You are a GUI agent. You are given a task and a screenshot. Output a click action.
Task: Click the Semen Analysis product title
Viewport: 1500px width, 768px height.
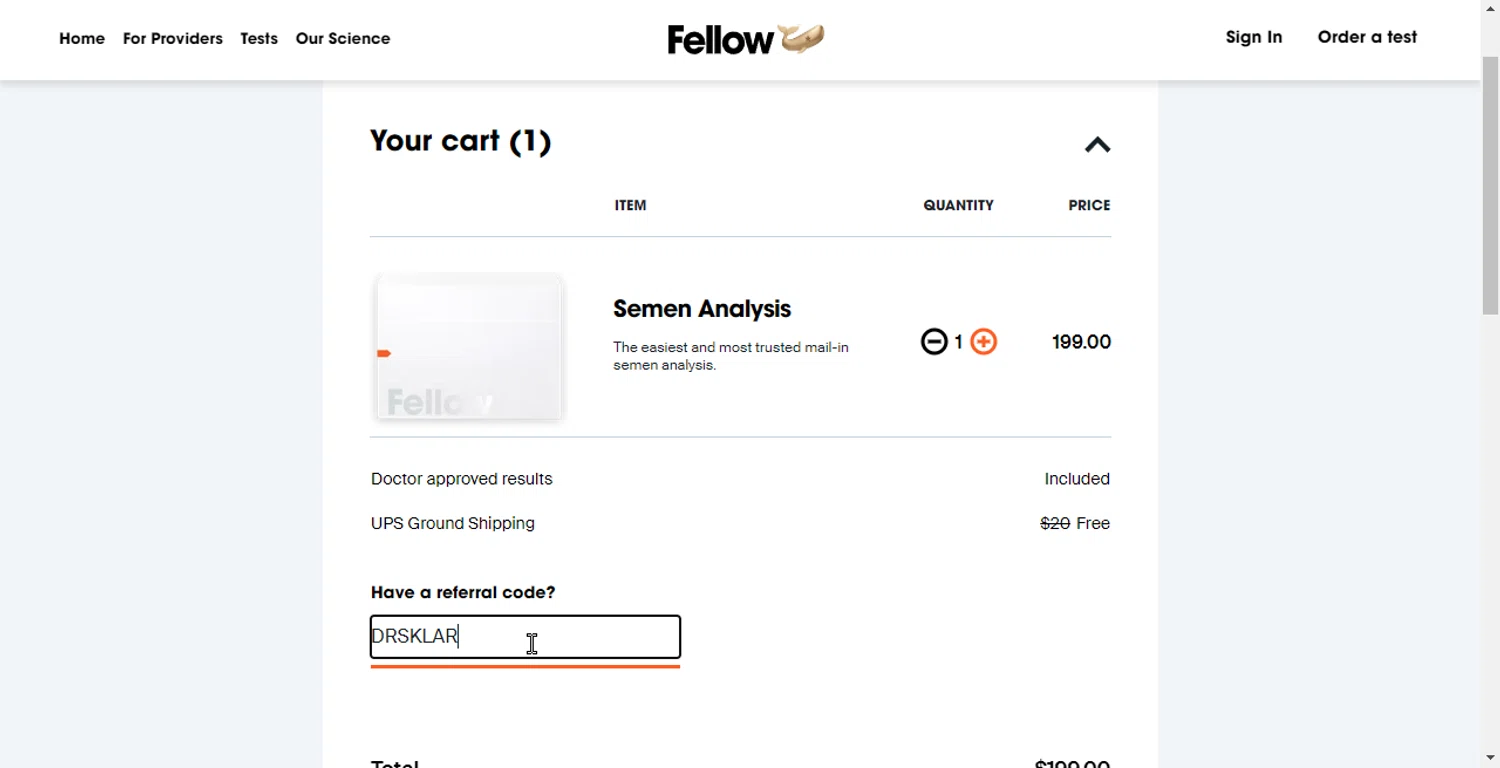(x=702, y=309)
